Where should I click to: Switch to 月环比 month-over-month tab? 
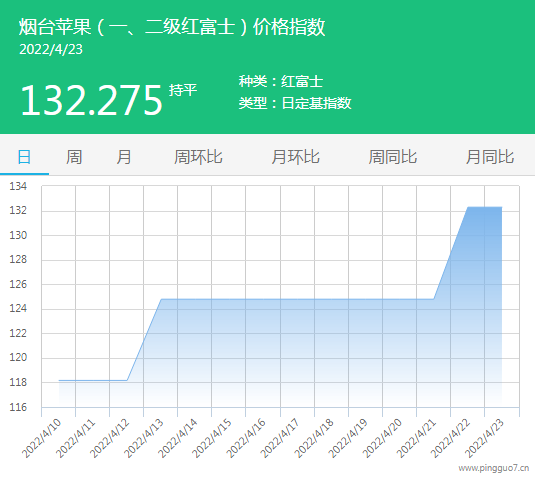tap(295, 157)
